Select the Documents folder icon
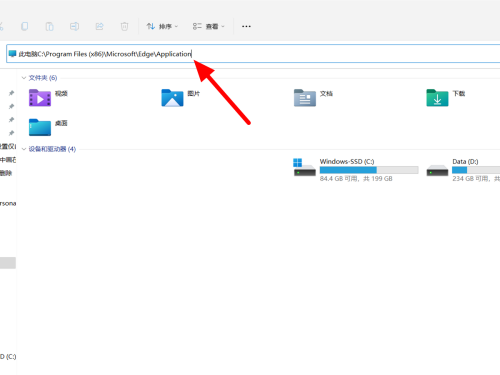The height and width of the screenshot is (375, 500). [x=305, y=98]
